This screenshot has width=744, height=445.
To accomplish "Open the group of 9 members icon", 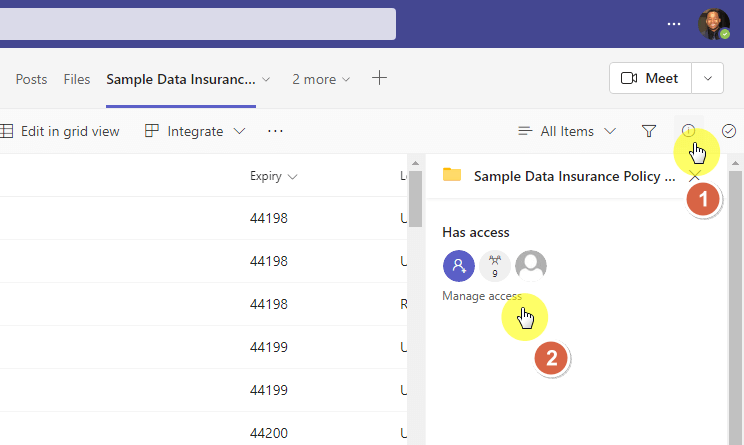I will coord(495,266).
